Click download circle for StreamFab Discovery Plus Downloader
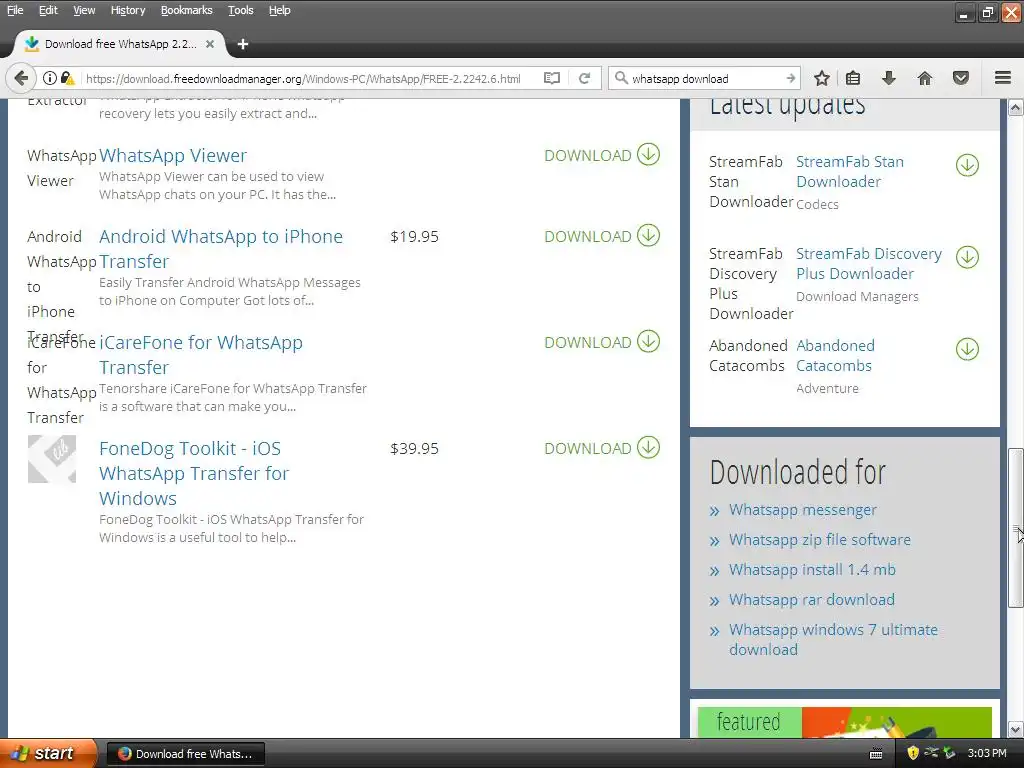The image size is (1024, 768). 967,257
